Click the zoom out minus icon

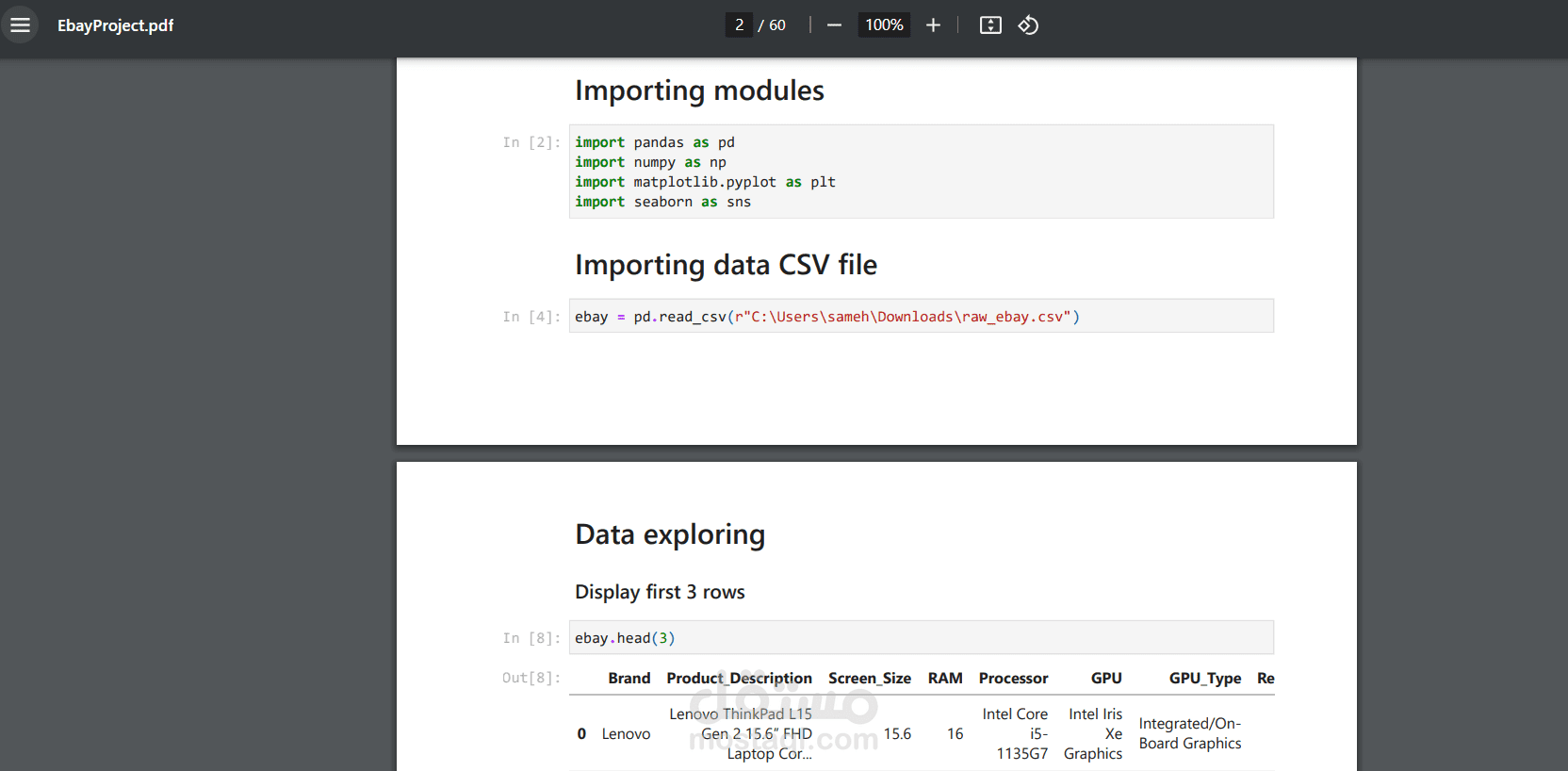tap(834, 25)
